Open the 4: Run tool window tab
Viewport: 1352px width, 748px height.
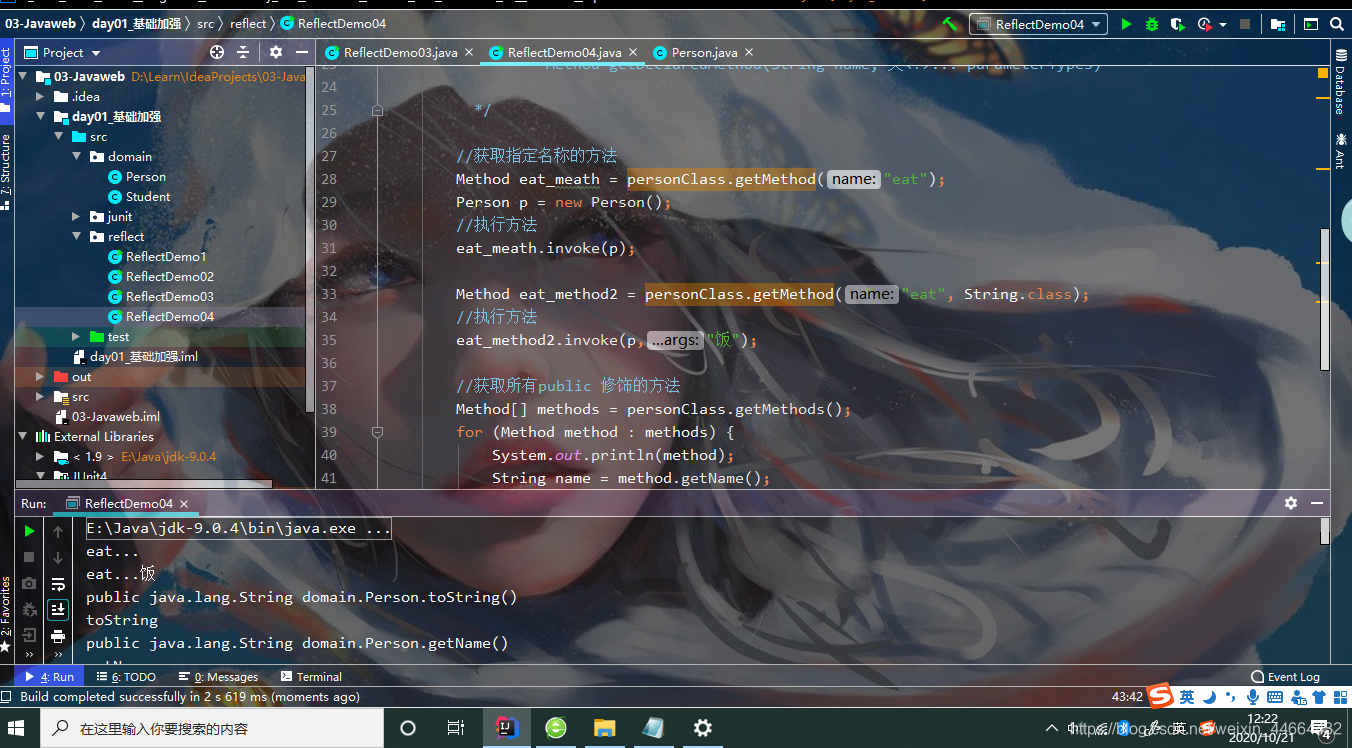(50, 677)
